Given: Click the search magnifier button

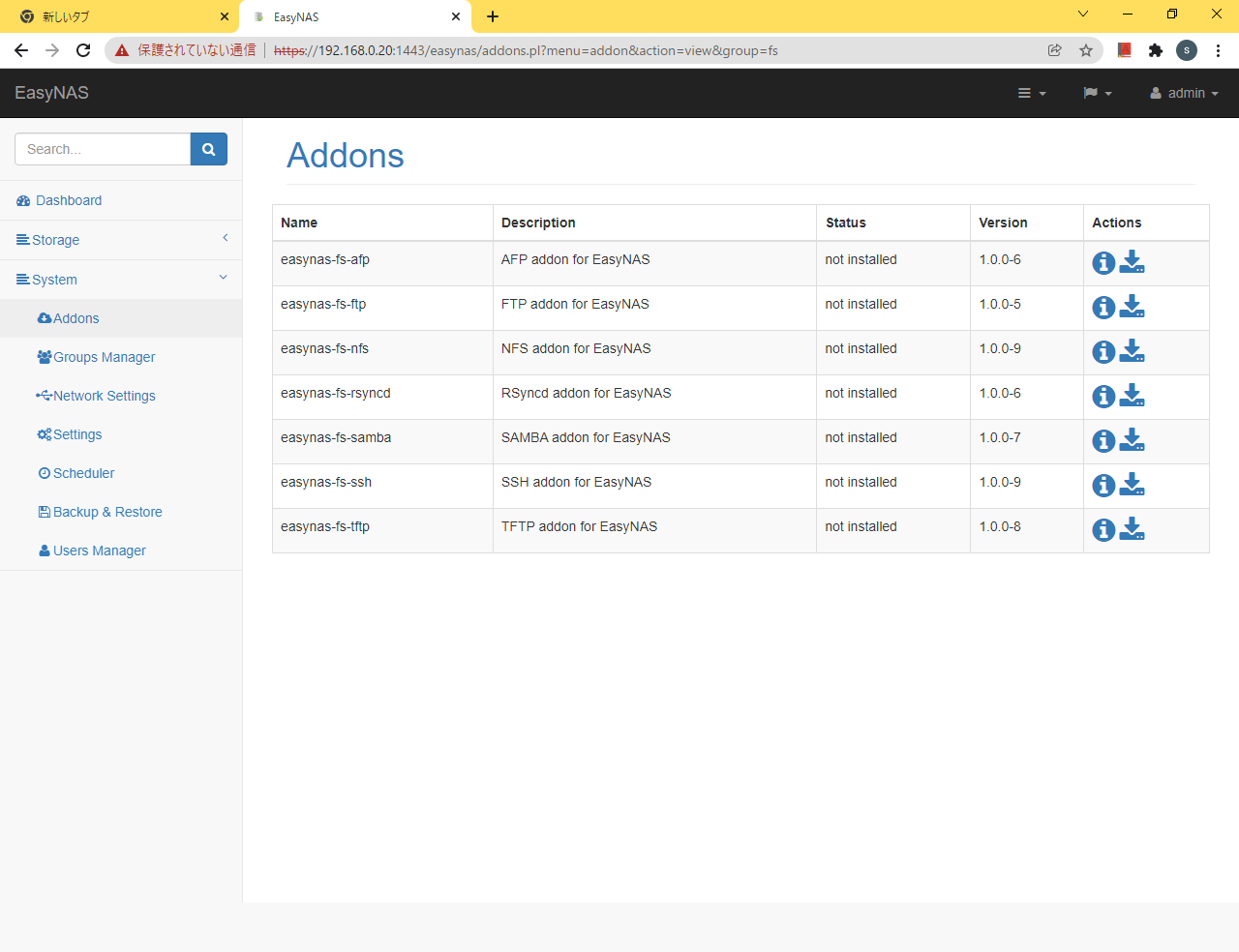Looking at the screenshot, I should (x=208, y=149).
